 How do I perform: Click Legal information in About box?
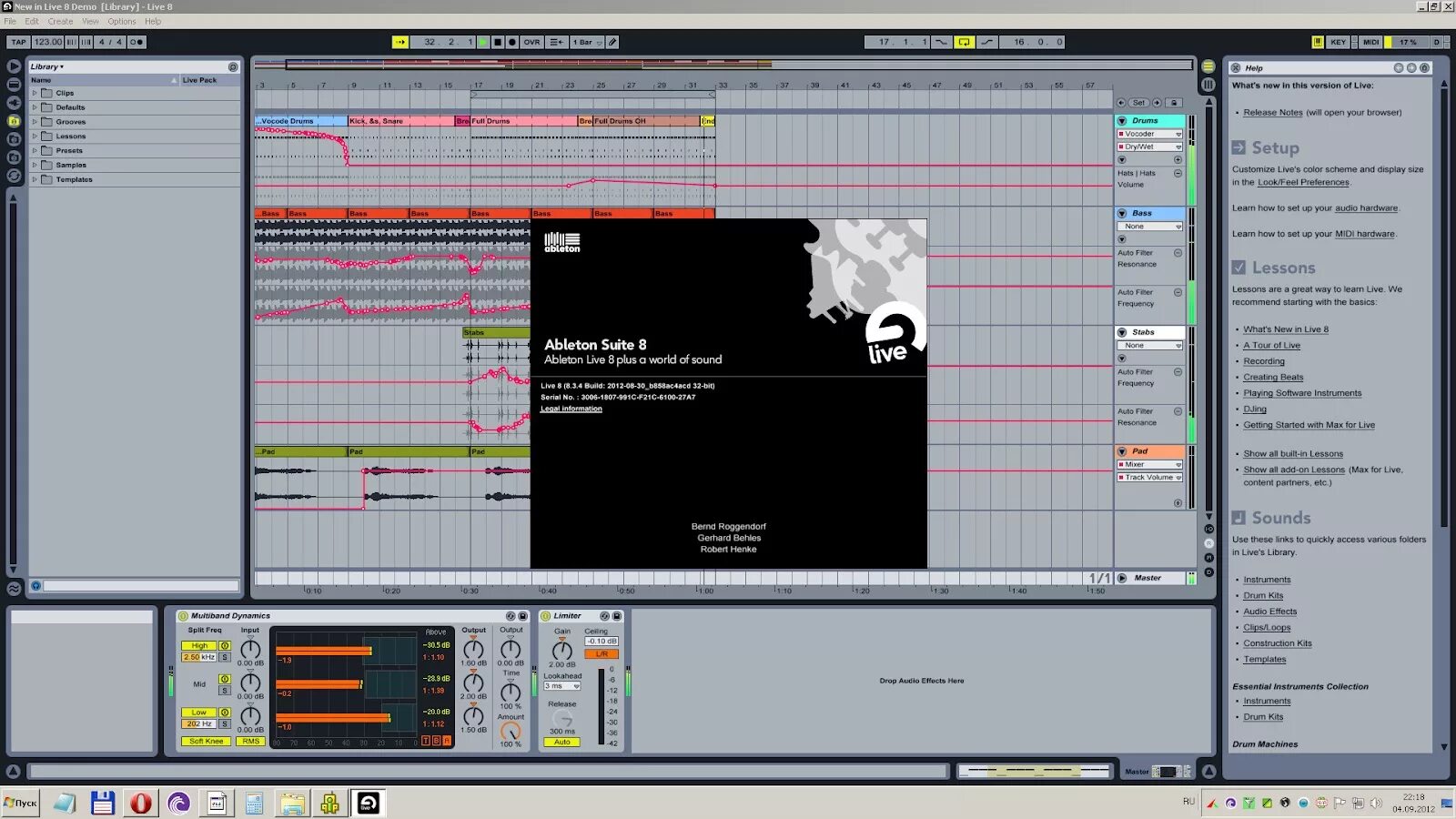point(571,409)
